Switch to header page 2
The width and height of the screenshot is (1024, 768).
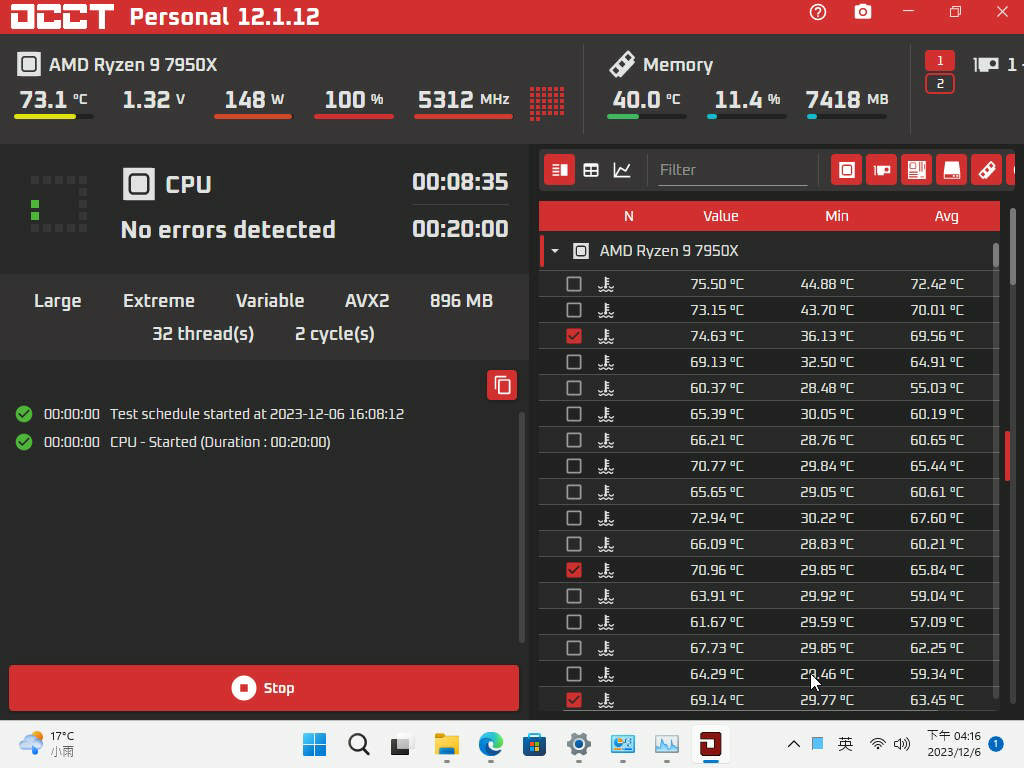point(940,84)
